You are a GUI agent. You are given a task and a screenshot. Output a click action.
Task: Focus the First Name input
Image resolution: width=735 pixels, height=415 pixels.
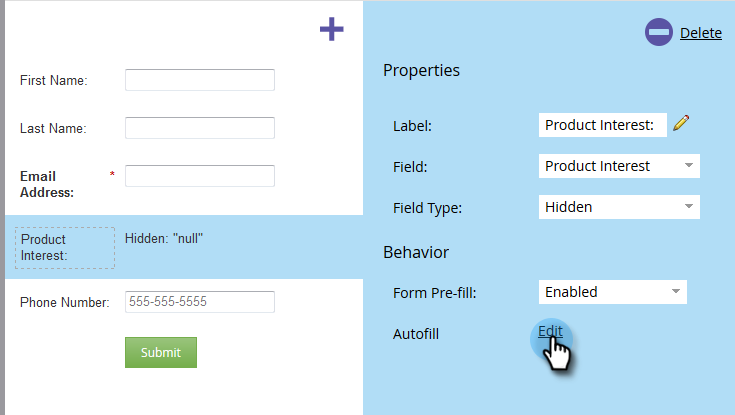[200, 80]
